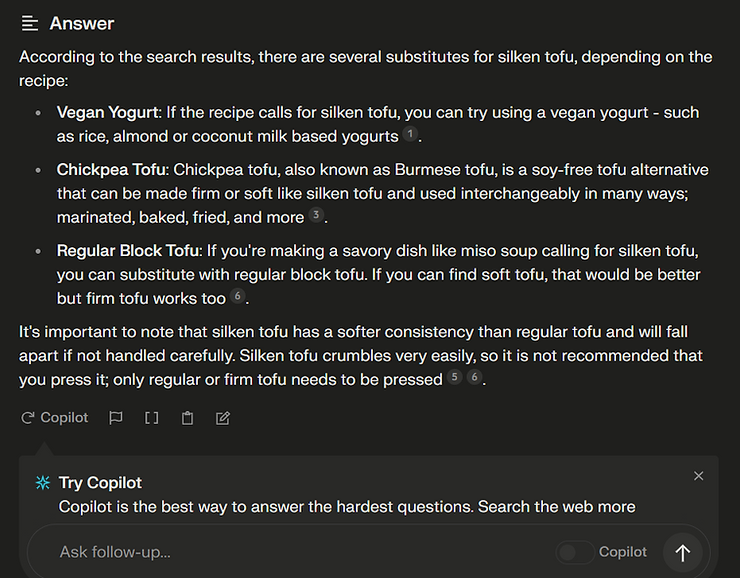Click the Try Copilot sparkle icon
This screenshot has width=740, height=578.
(43, 483)
